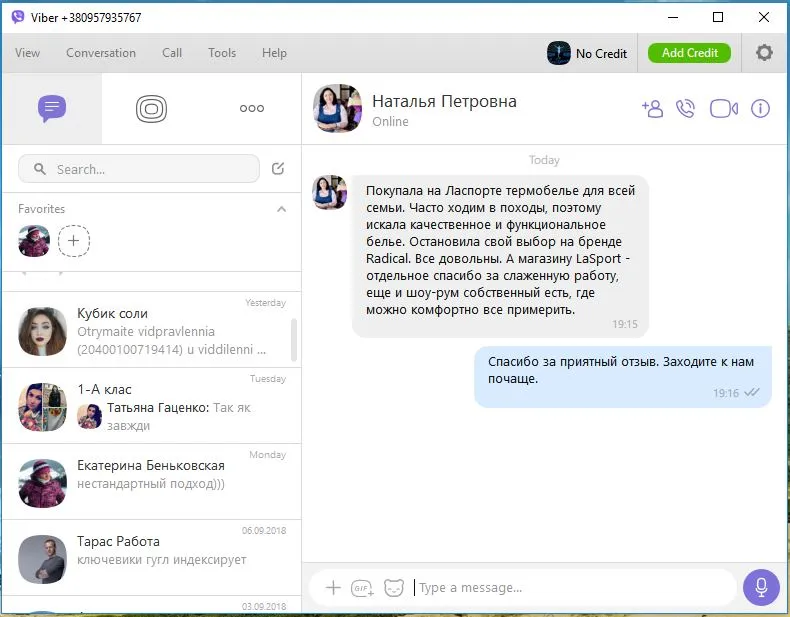
Task: Record a voice message with the microphone button
Action: [x=761, y=587]
